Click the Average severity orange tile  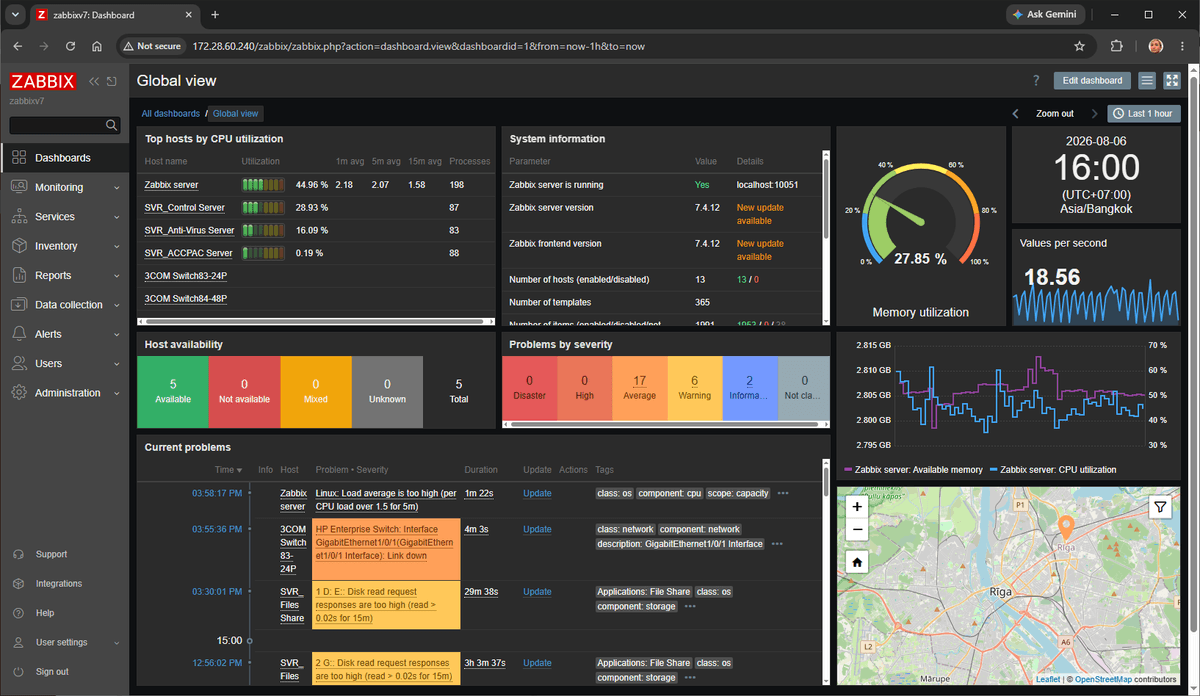coord(640,388)
